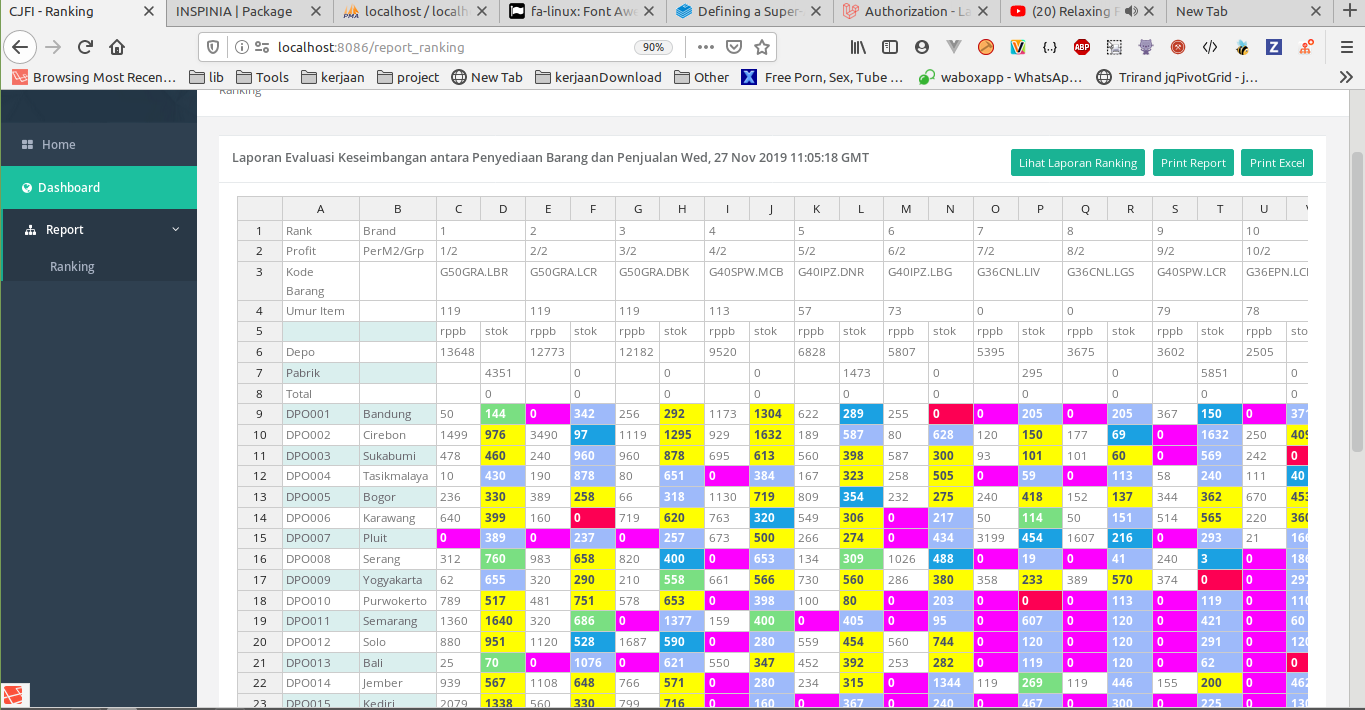Show more bookmarks overflow chevron
This screenshot has height=710, width=1365.
point(1346,77)
